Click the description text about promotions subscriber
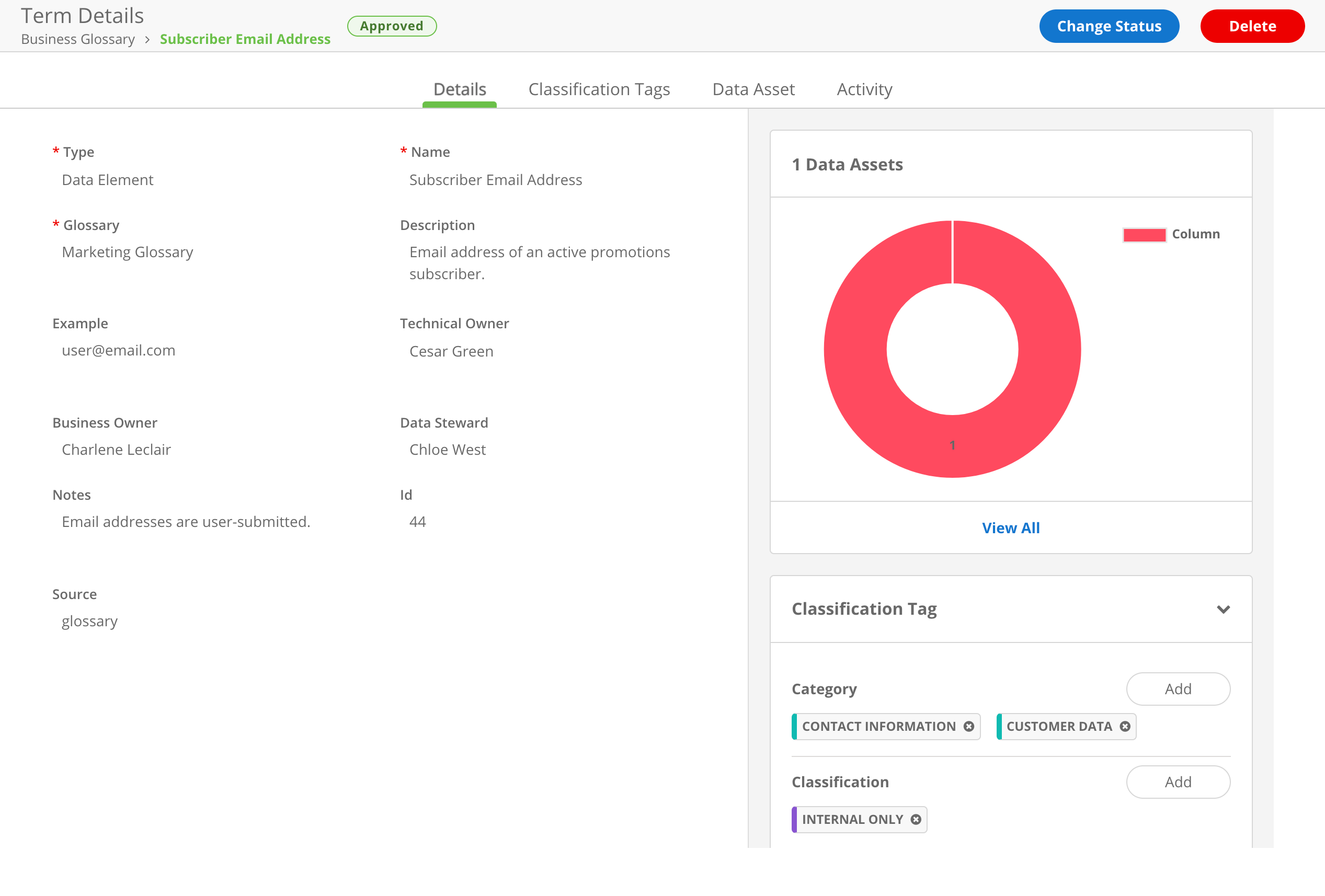 pos(539,263)
